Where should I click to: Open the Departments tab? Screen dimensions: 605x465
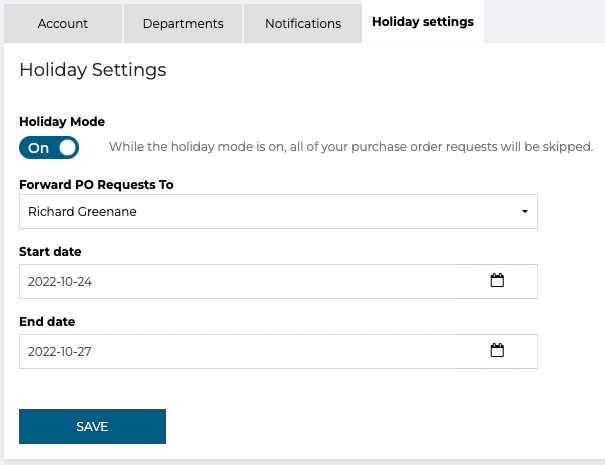[x=183, y=24]
